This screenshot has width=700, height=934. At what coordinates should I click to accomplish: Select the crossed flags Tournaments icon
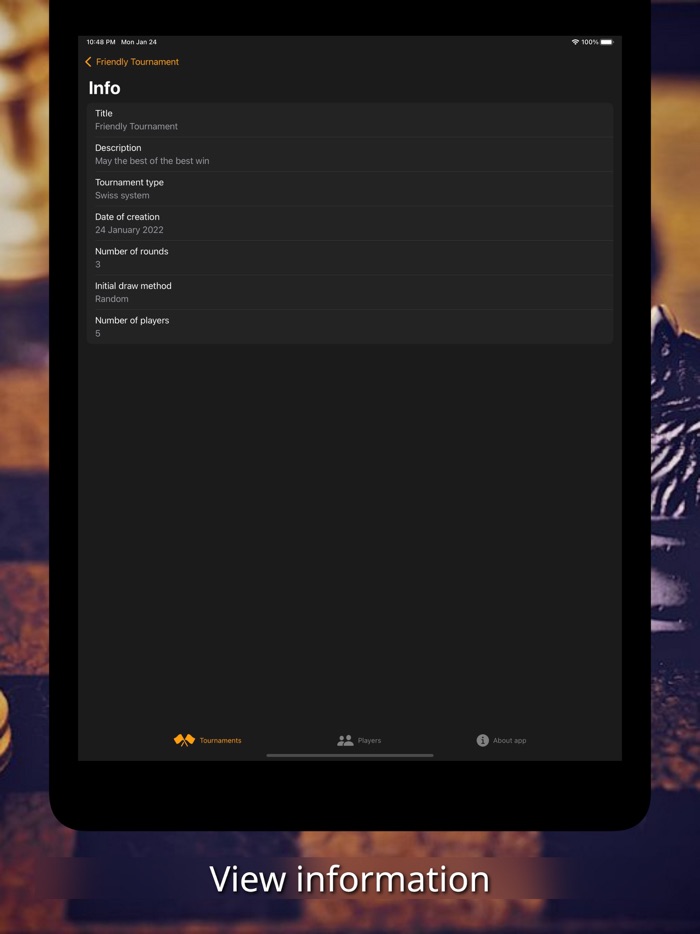click(x=184, y=740)
